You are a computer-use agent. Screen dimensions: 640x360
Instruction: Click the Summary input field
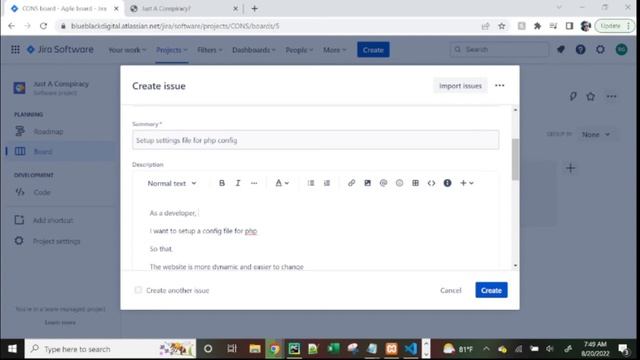pos(316,140)
